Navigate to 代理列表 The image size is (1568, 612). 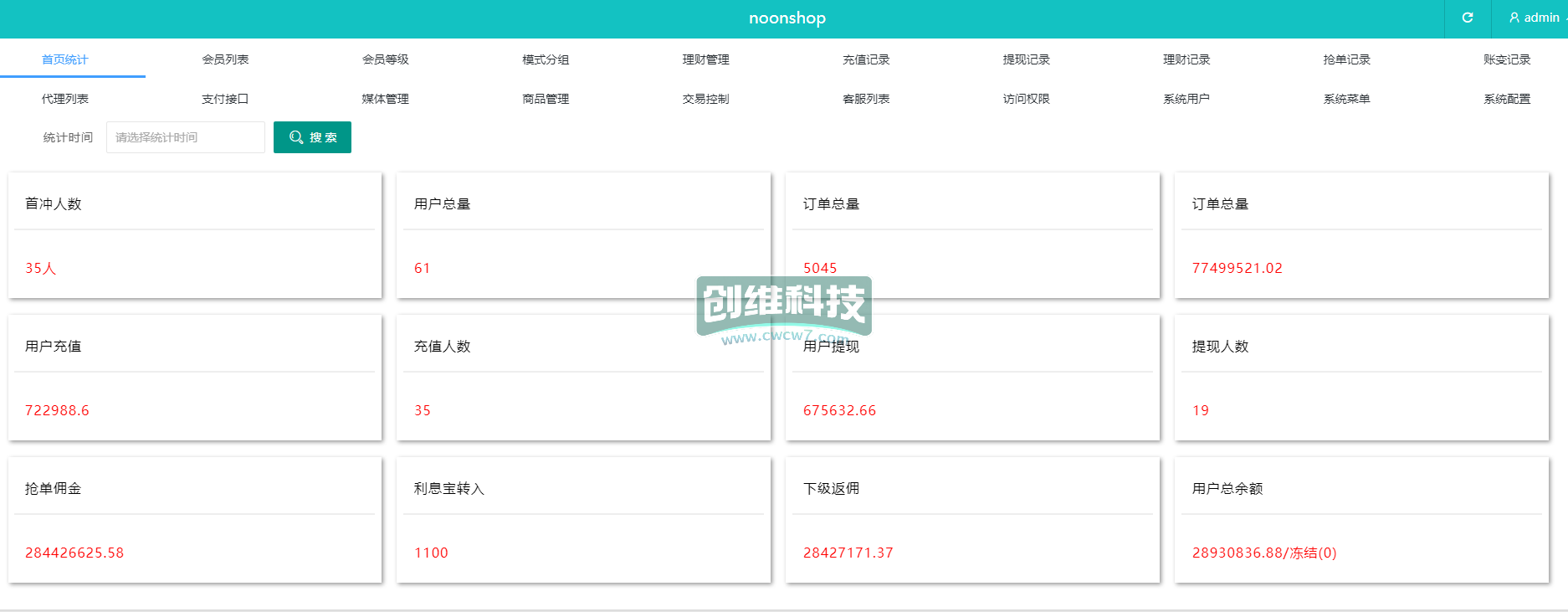coord(65,99)
